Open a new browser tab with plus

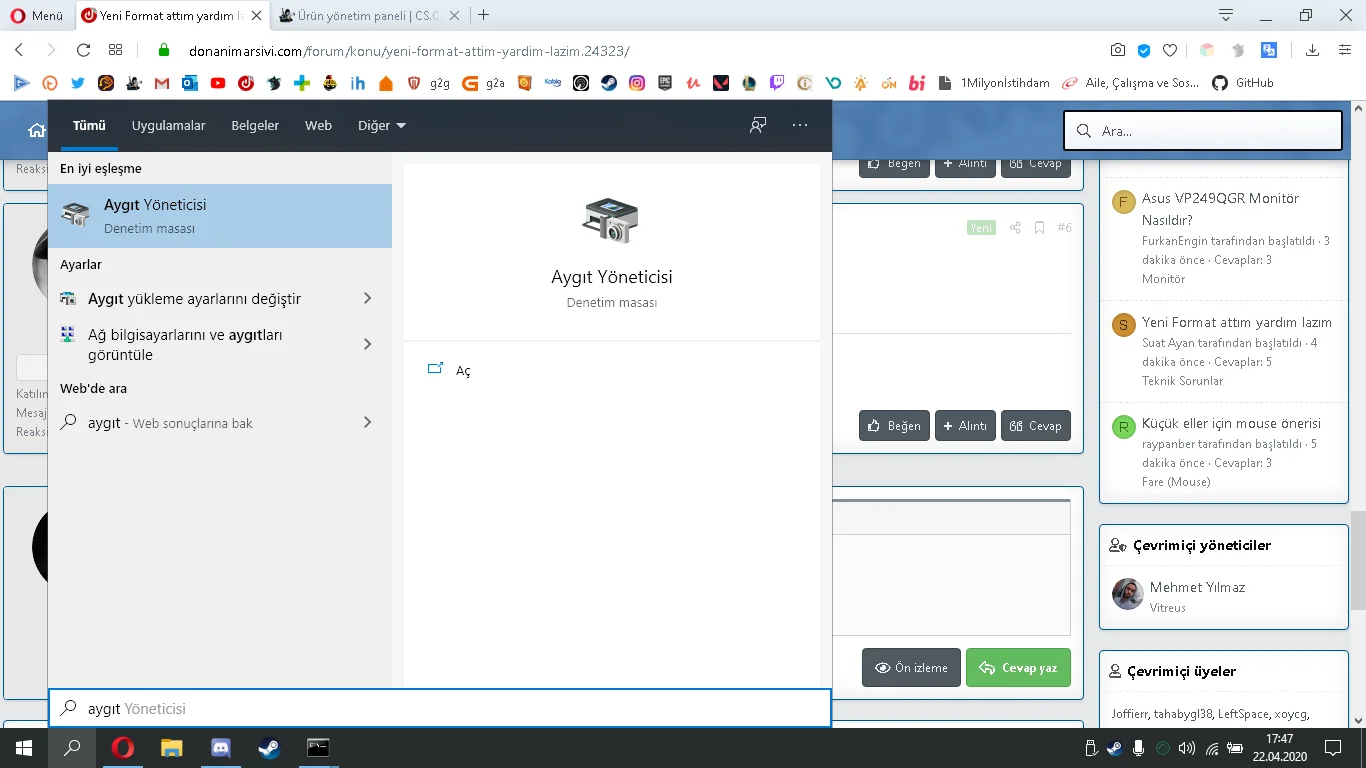(484, 15)
